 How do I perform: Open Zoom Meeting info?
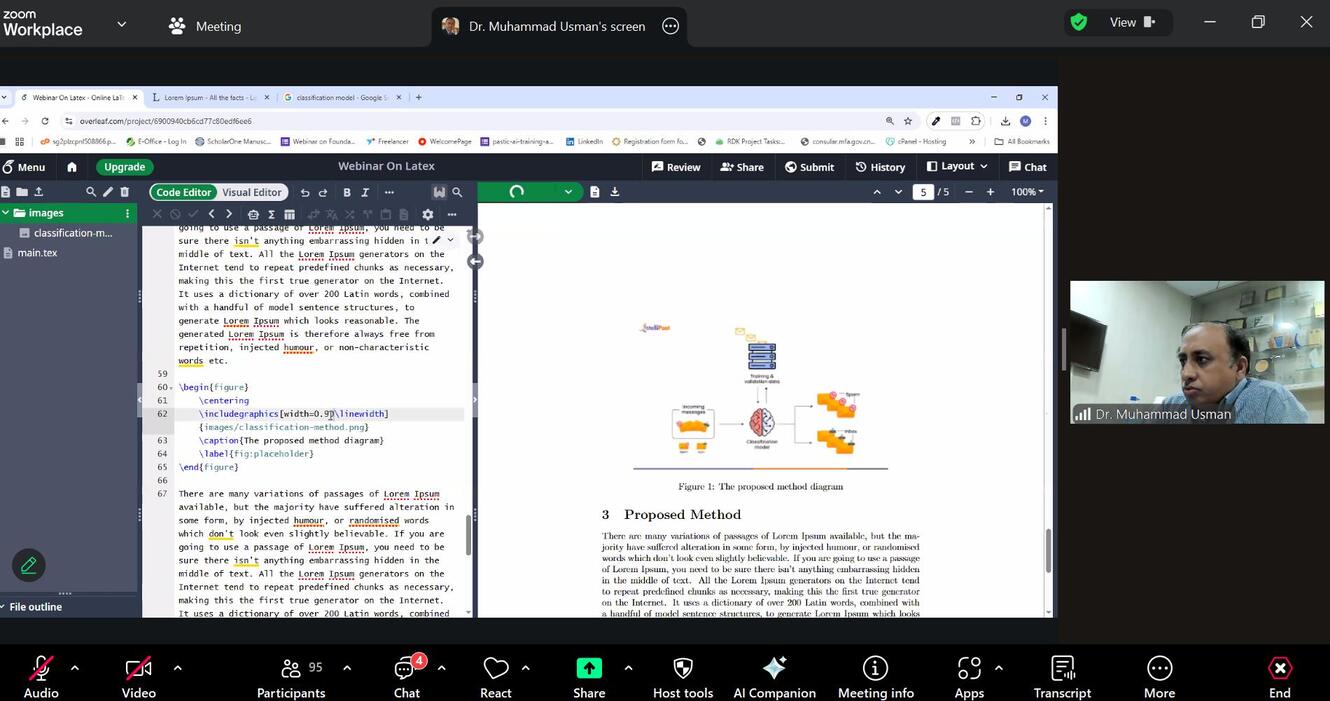pos(875,677)
